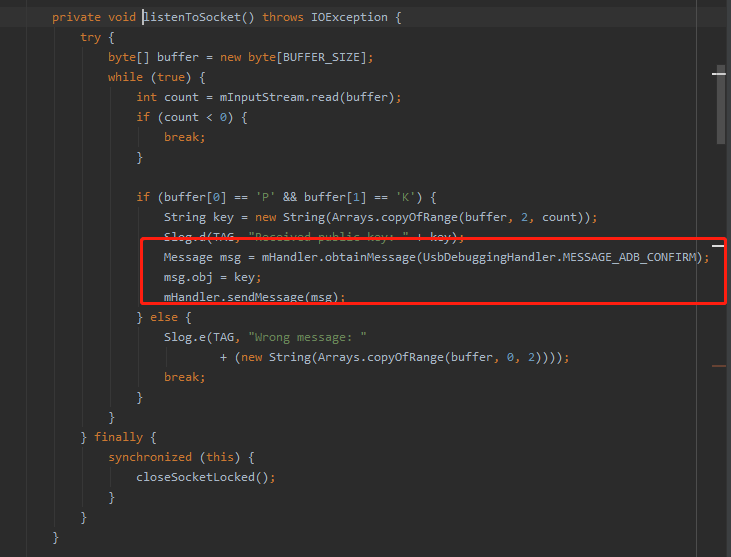Viewport: 731px width, 557px height.
Task: Click the 'private' modifier keyword
Action: click(76, 18)
